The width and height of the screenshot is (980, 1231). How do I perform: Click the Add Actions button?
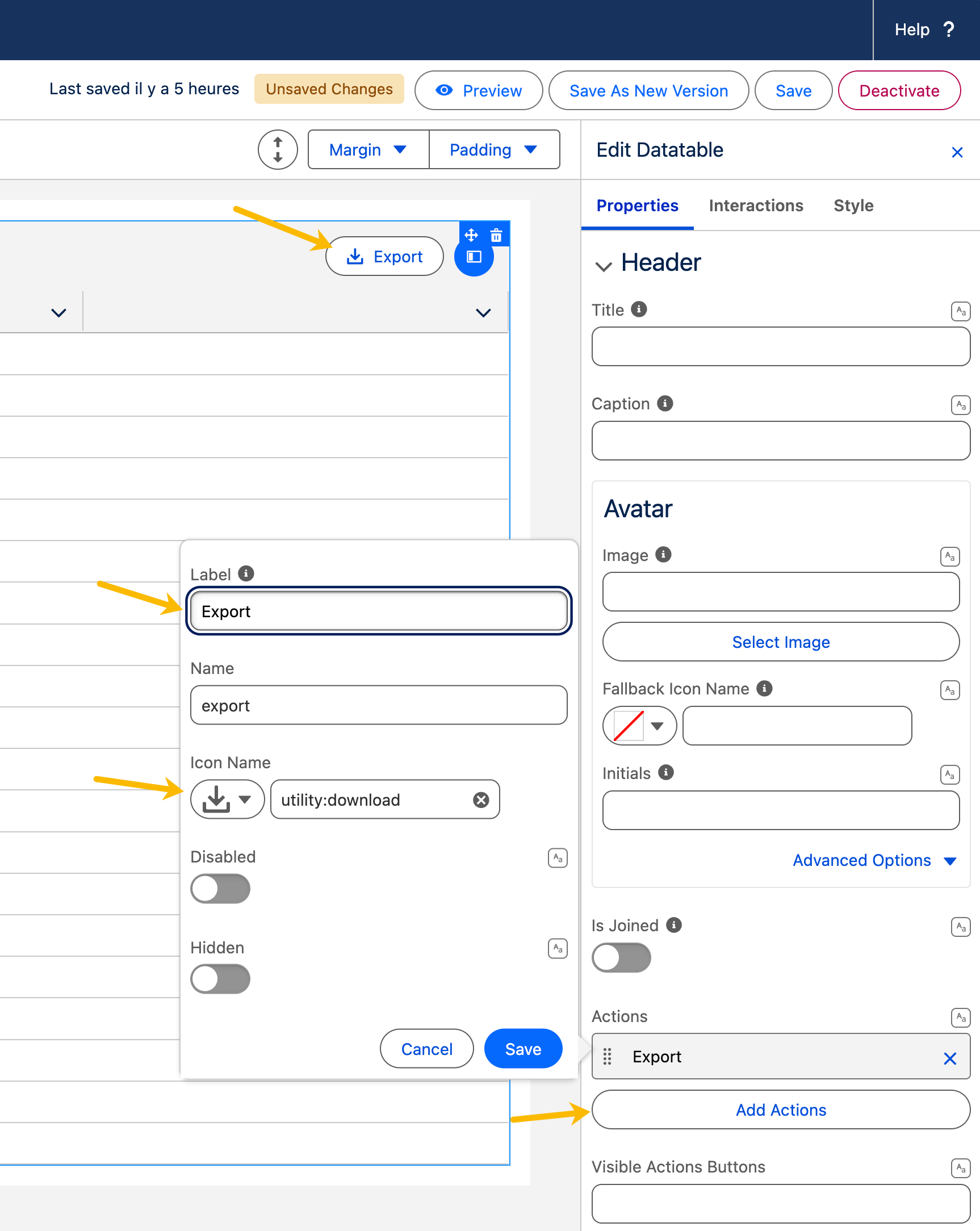(781, 1110)
